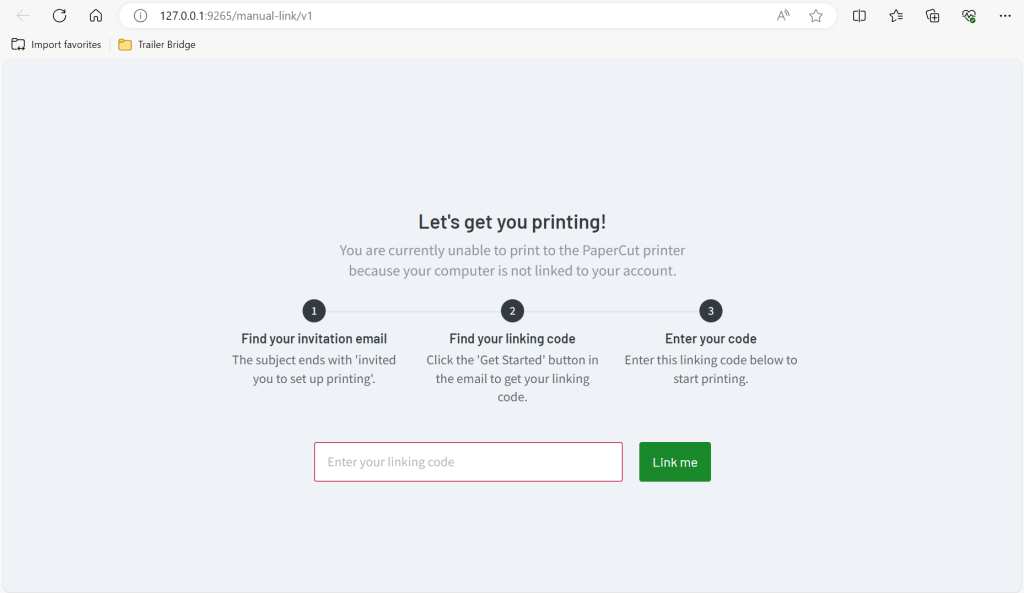Open Read aloud from address bar

(x=782, y=16)
